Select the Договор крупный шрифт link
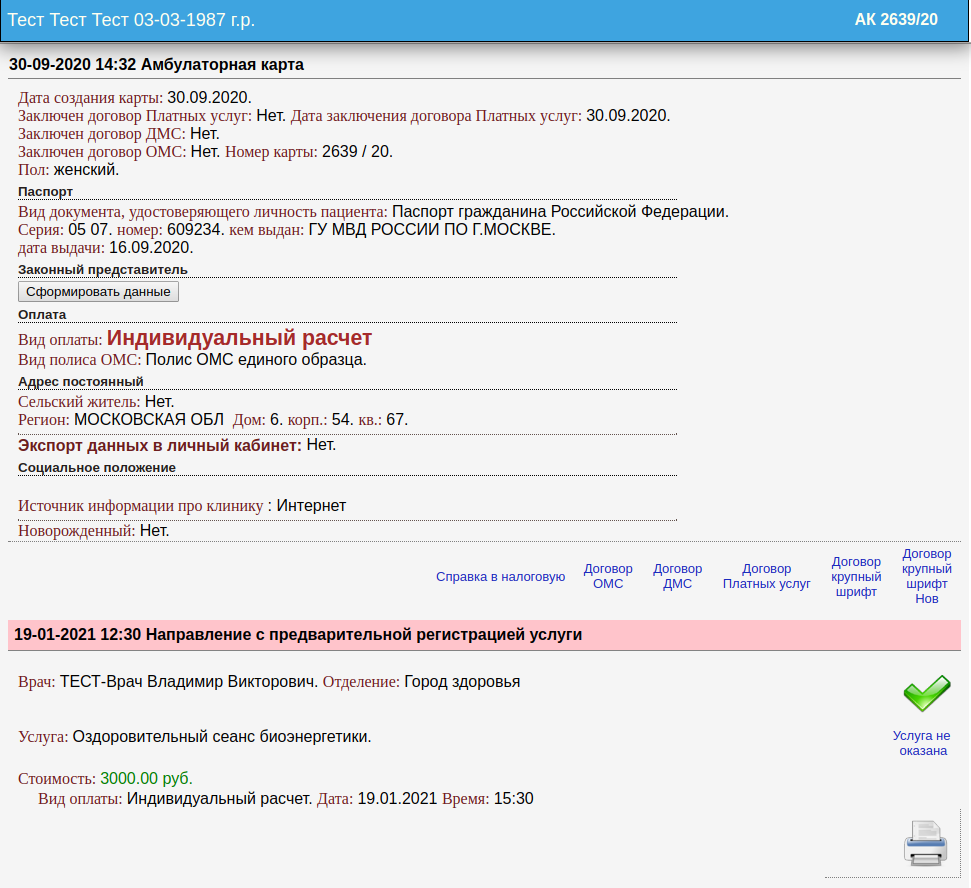 (x=857, y=576)
